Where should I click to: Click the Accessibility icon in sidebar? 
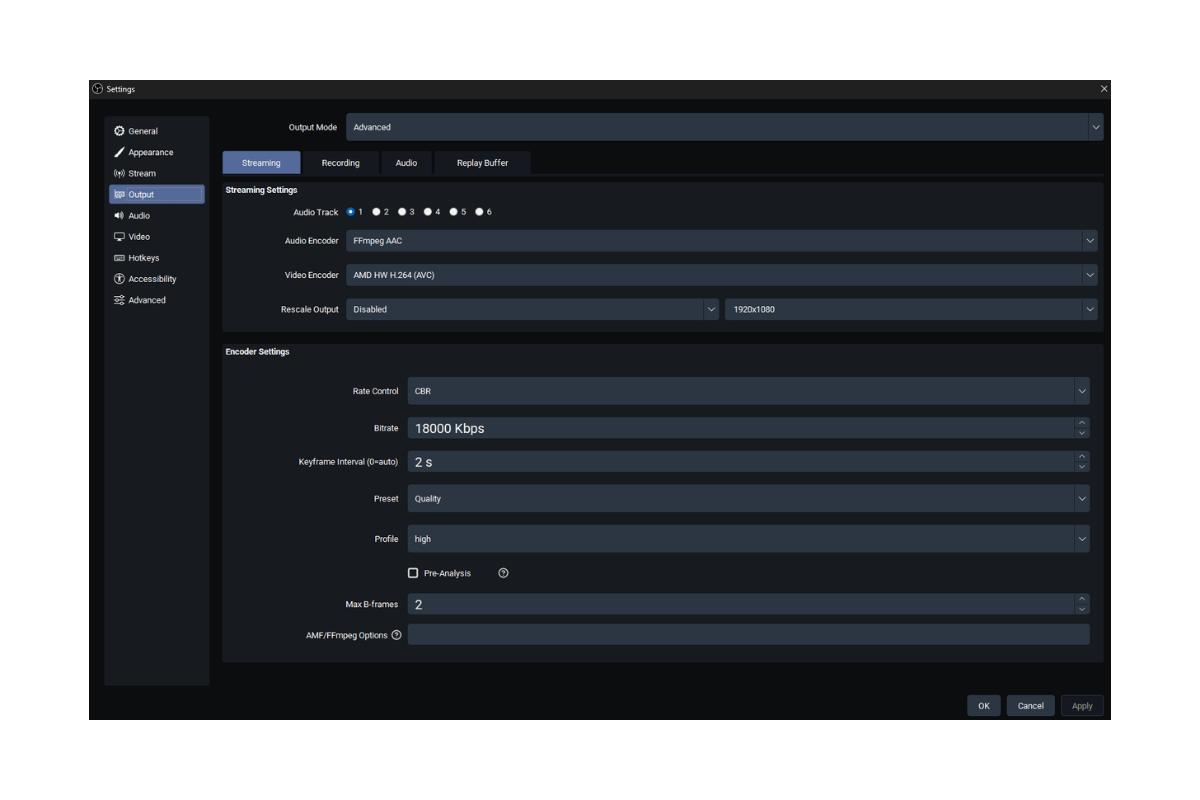pyautogui.click(x=119, y=279)
